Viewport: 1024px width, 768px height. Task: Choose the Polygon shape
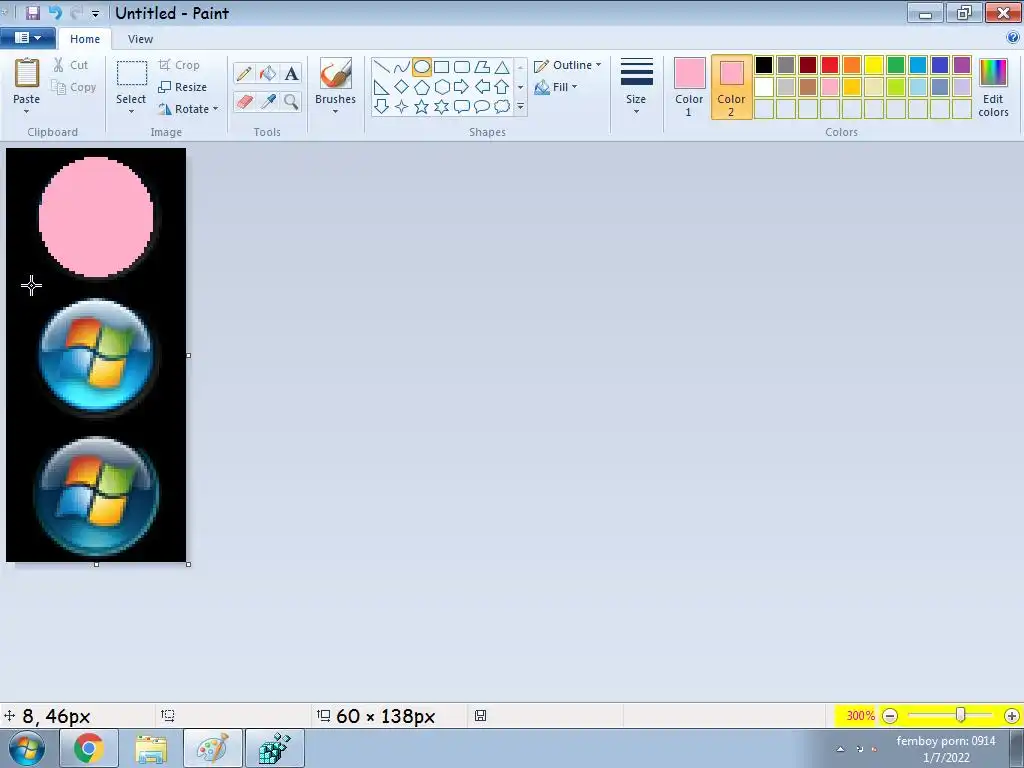coord(482,67)
